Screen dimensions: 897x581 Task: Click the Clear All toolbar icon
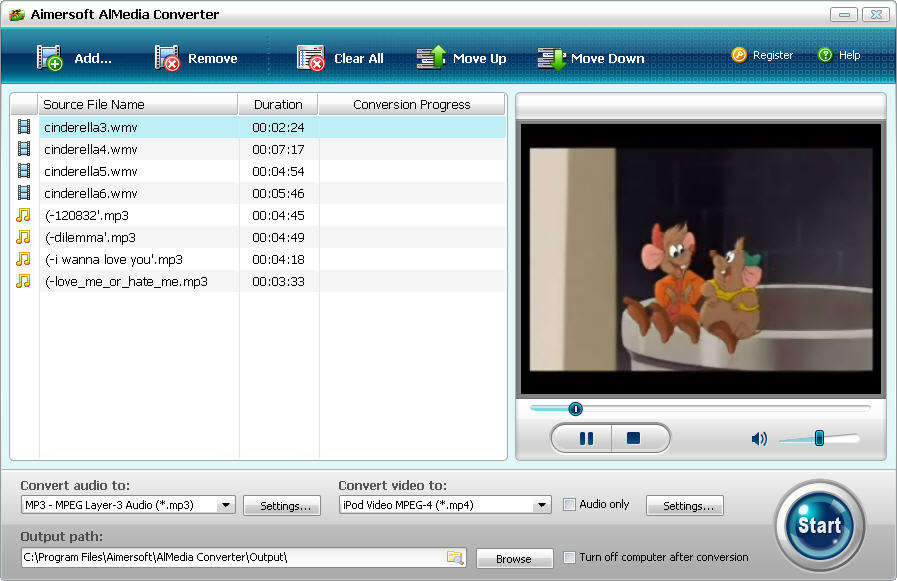[x=311, y=58]
